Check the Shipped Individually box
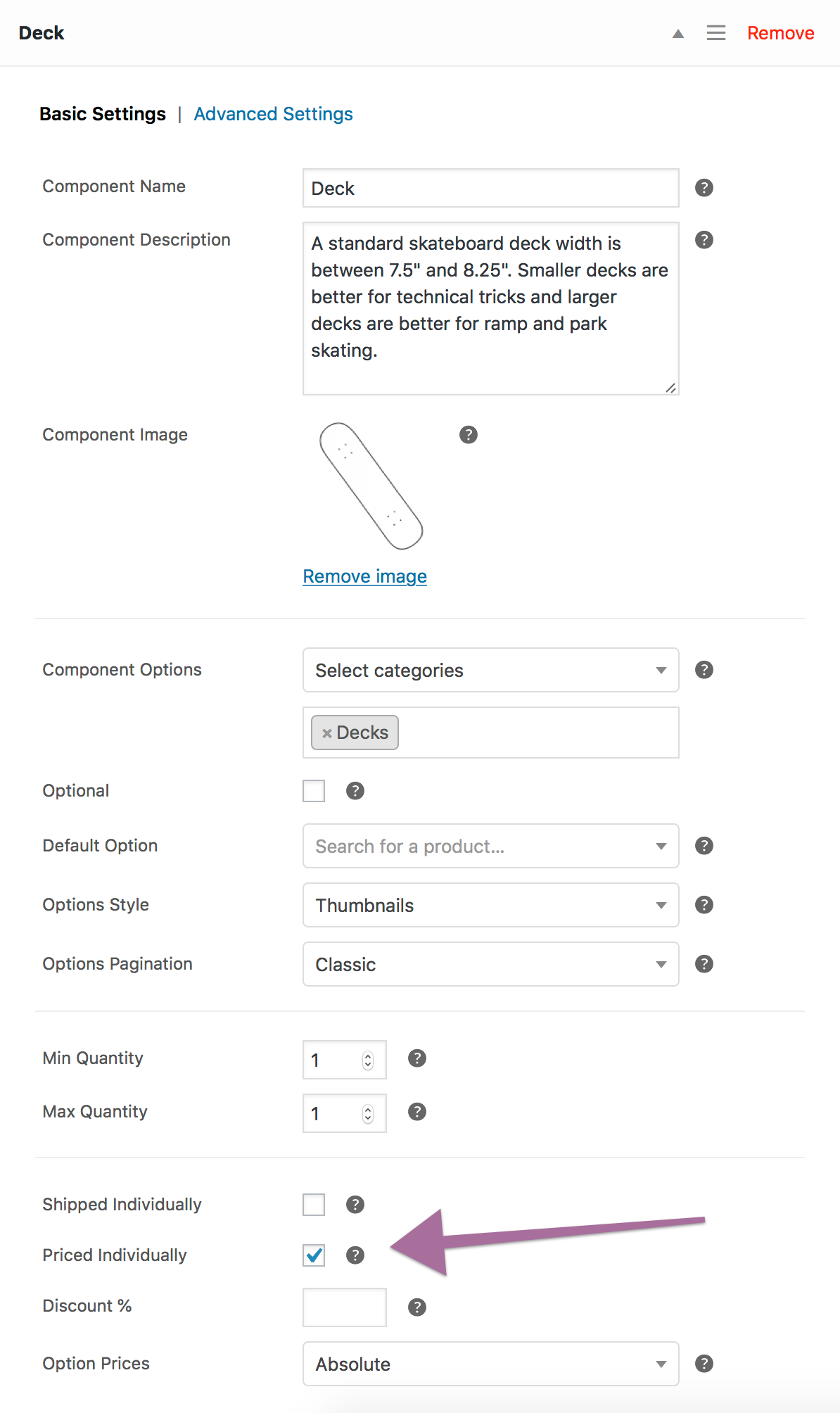 click(314, 1205)
